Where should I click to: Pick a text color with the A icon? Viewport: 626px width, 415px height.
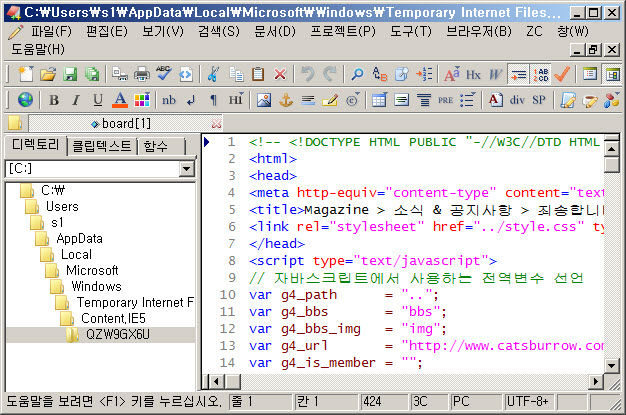(119, 99)
